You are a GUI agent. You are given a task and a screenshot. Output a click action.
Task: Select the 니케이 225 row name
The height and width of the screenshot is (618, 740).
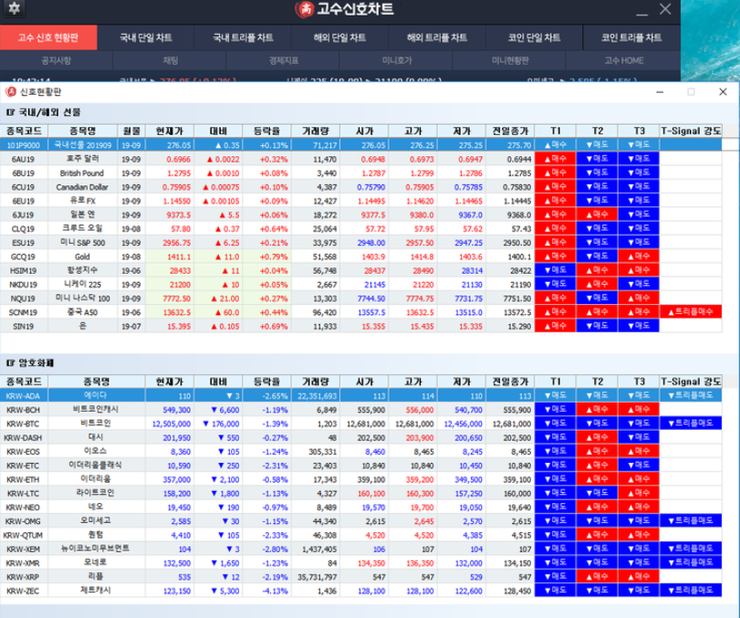(82, 284)
